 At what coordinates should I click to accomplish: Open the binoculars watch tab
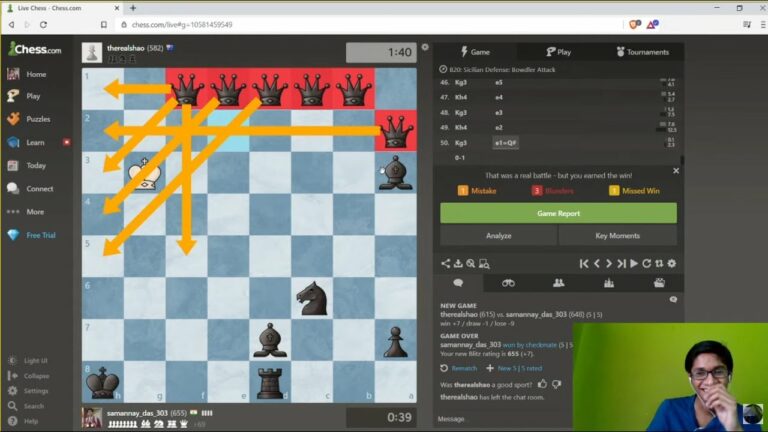tap(508, 283)
